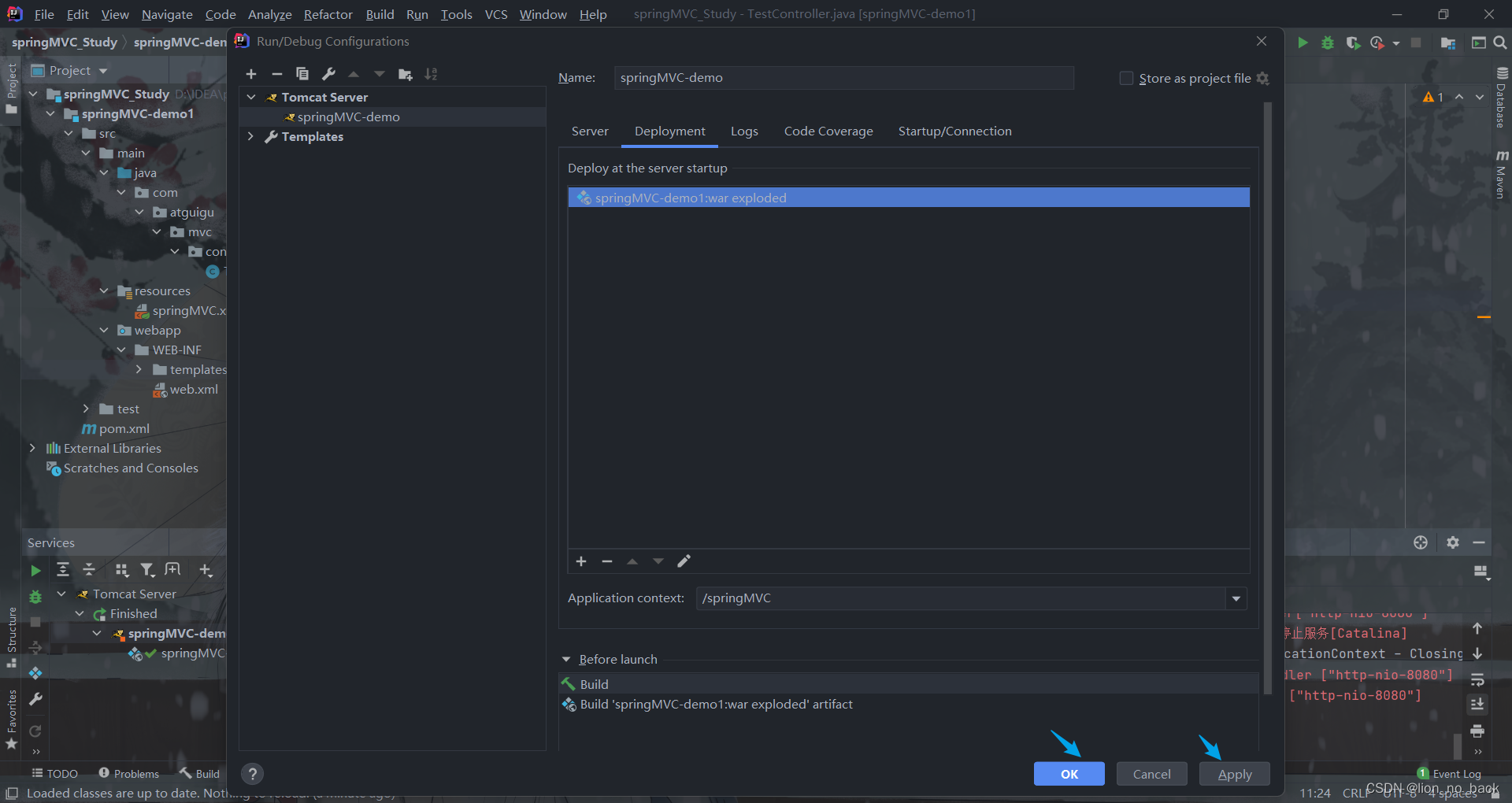Sort configurations alphabetically
Image resolution: width=1512 pixels, height=803 pixels.
point(431,74)
